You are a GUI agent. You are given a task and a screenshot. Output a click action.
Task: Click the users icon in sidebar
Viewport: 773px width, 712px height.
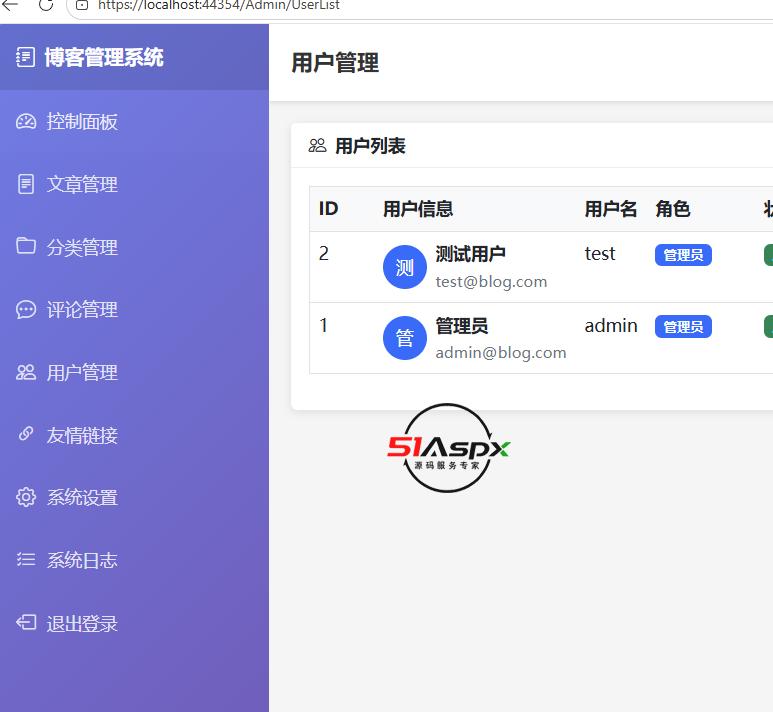[26, 372]
